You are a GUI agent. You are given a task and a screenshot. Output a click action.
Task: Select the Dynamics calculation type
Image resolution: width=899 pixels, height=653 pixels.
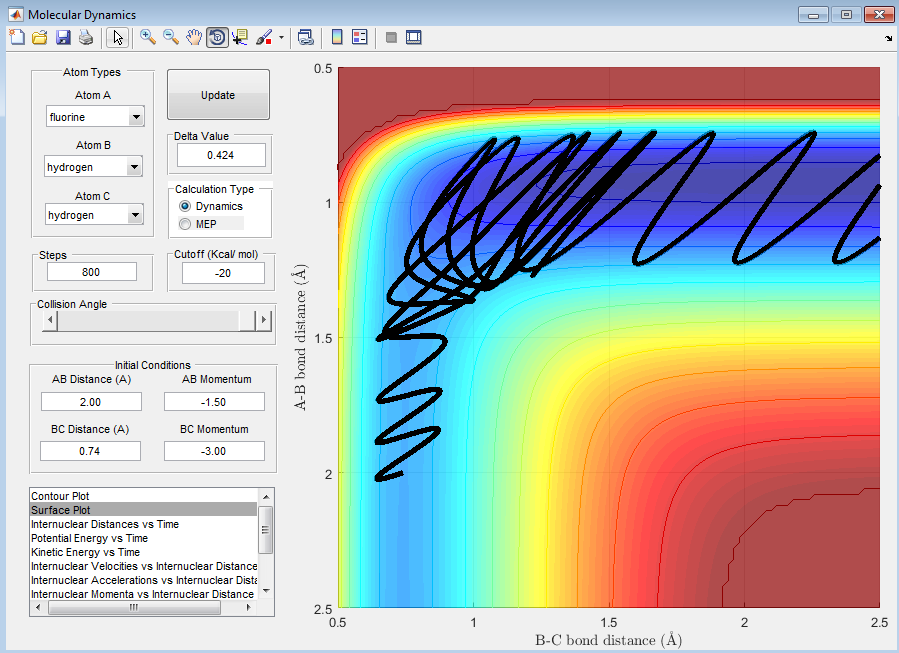184,206
